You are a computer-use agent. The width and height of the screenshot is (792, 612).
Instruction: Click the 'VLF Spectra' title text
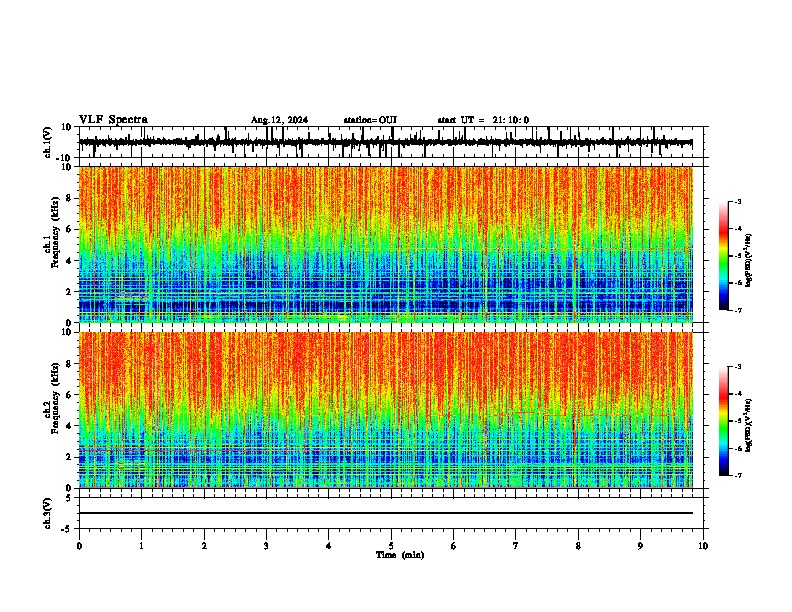click(113, 120)
